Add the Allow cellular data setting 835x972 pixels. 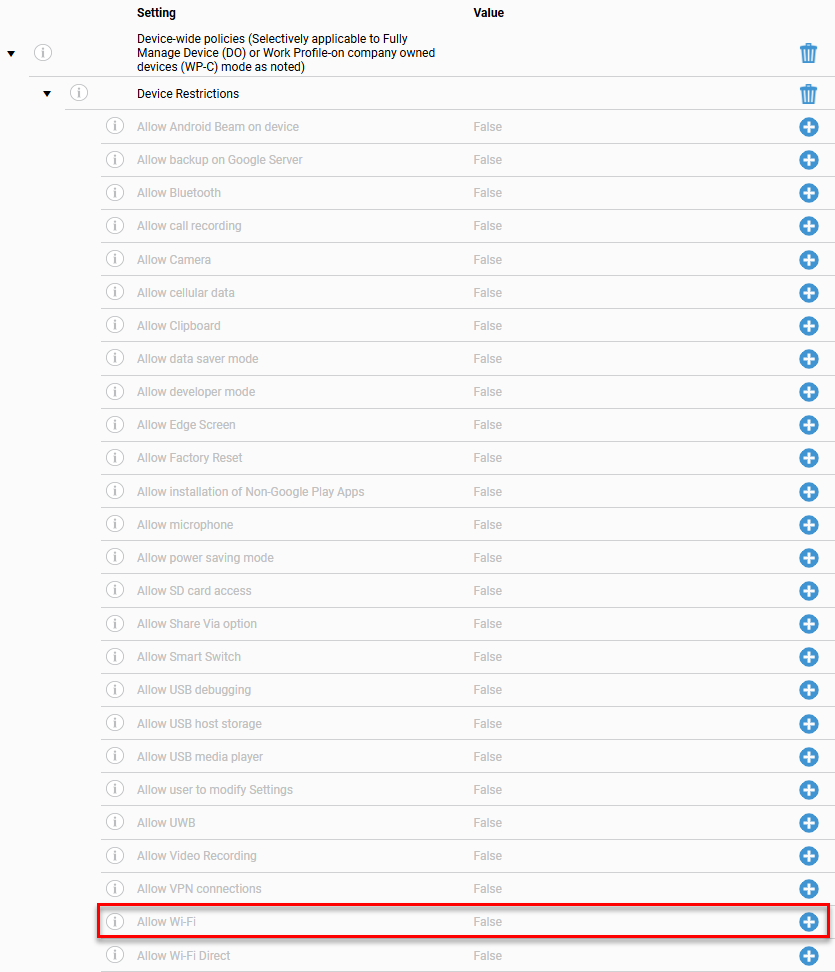808,293
